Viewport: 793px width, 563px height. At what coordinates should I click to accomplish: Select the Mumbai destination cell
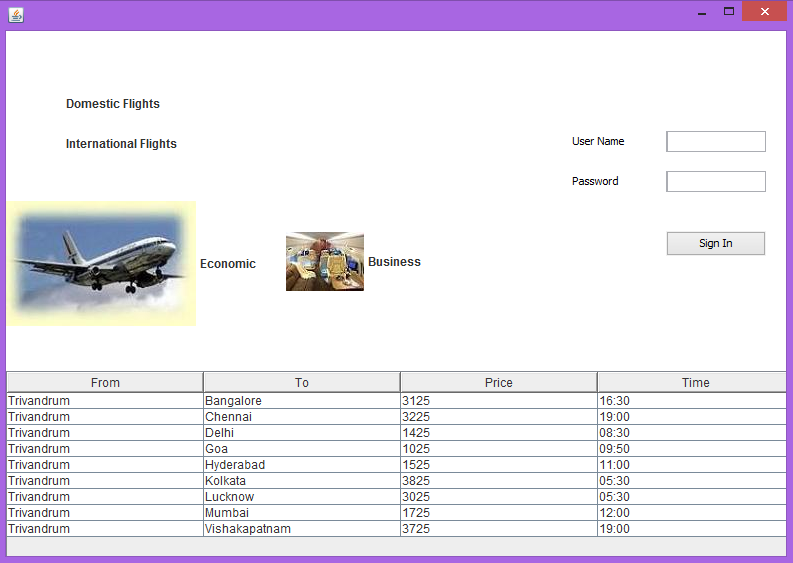pyautogui.click(x=302, y=513)
